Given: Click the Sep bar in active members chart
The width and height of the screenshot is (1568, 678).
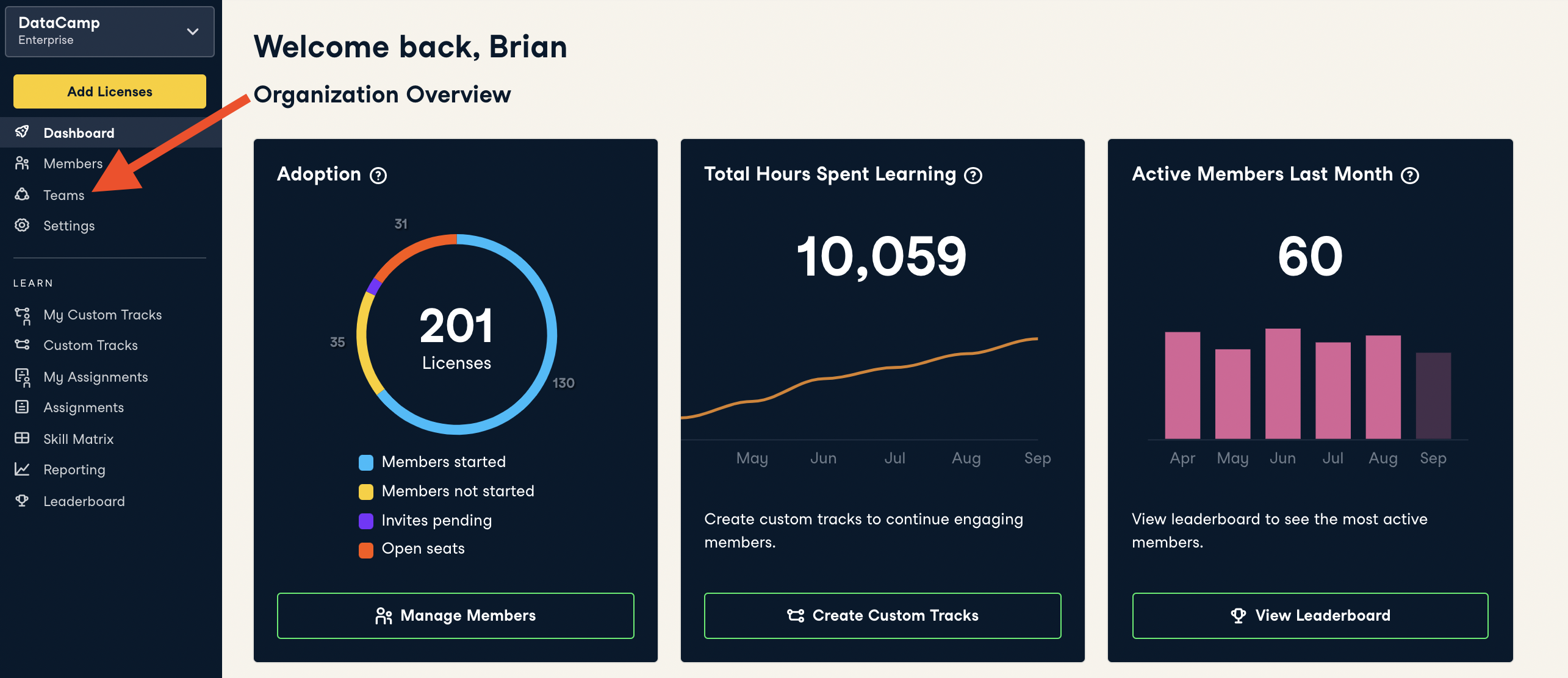Looking at the screenshot, I should [x=1433, y=395].
